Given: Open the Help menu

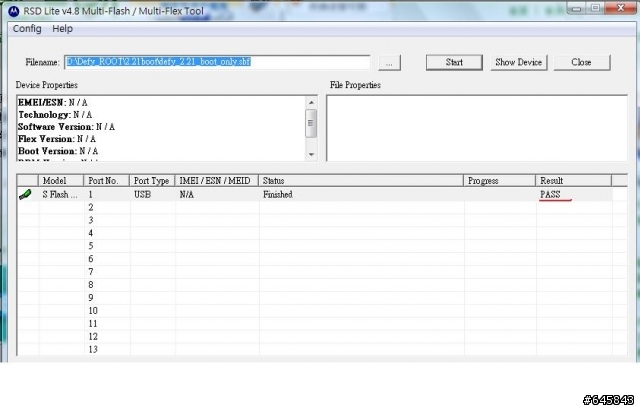Looking at the screenshot, I should click(62, 29).
